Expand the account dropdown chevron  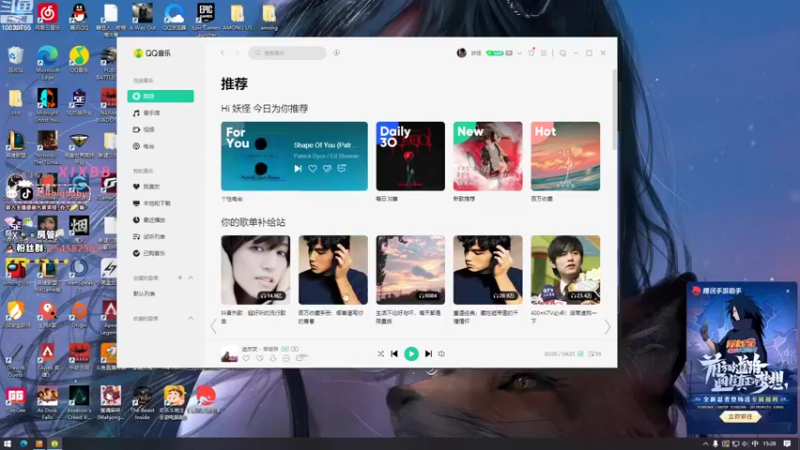(x=519, y=53)
